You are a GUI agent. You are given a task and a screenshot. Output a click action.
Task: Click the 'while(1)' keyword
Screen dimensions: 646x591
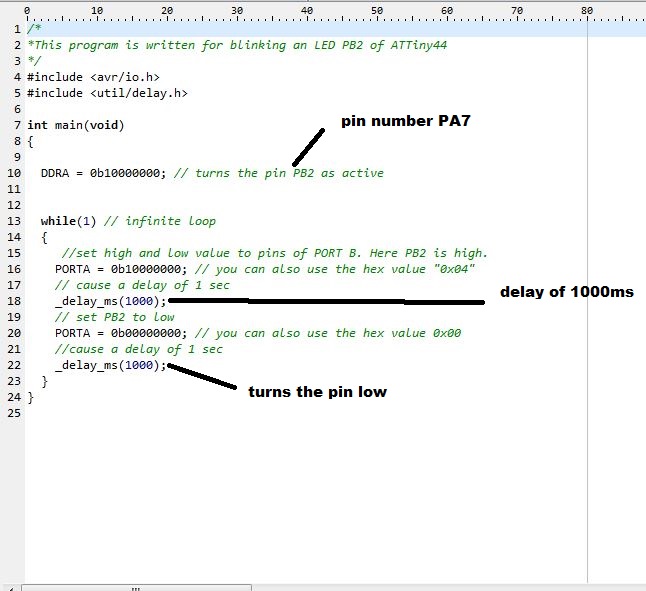68,221
